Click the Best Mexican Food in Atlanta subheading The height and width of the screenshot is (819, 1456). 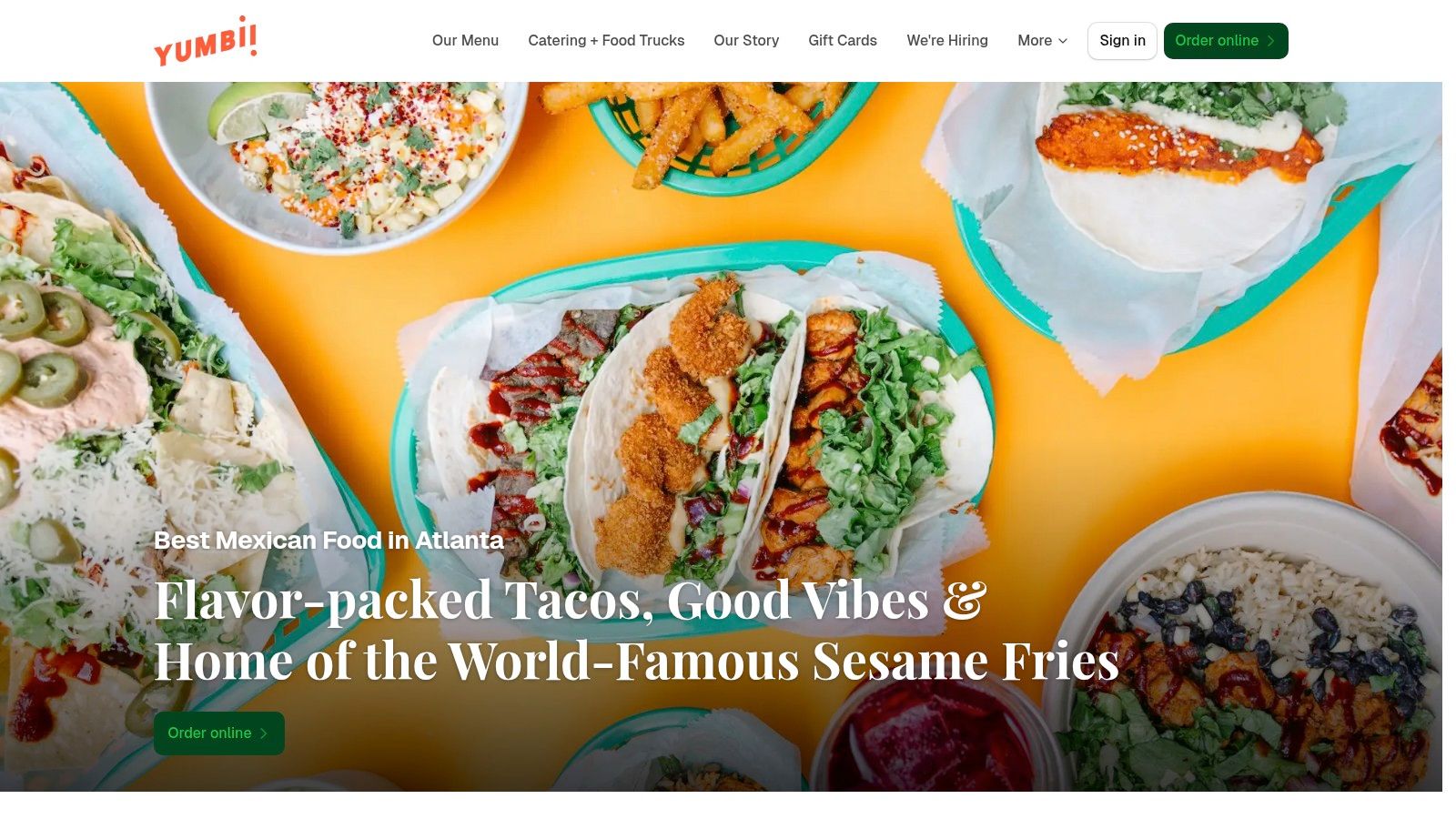tap(329, 541)
